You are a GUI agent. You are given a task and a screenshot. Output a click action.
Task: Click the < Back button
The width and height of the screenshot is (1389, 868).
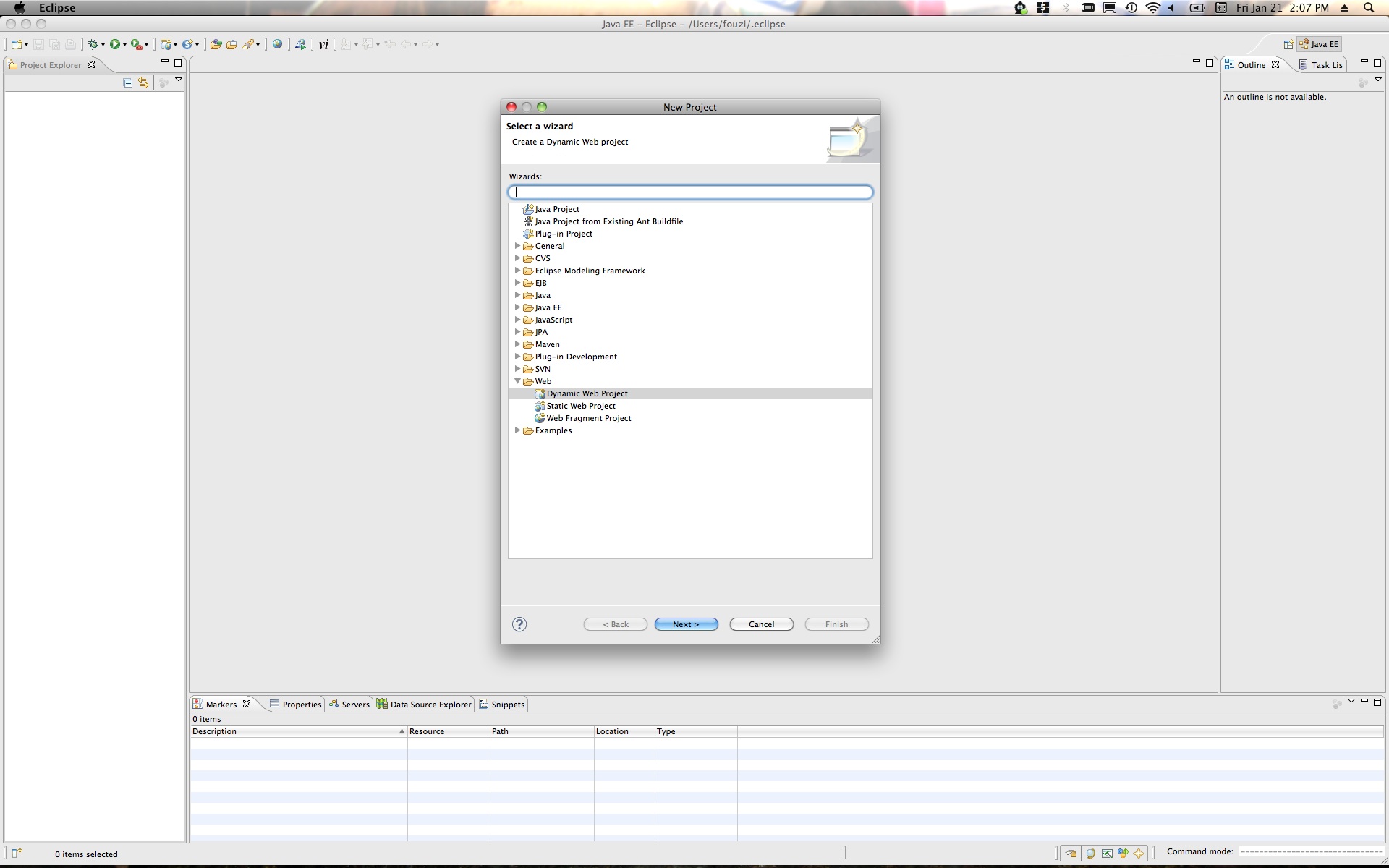coord(616,624)
